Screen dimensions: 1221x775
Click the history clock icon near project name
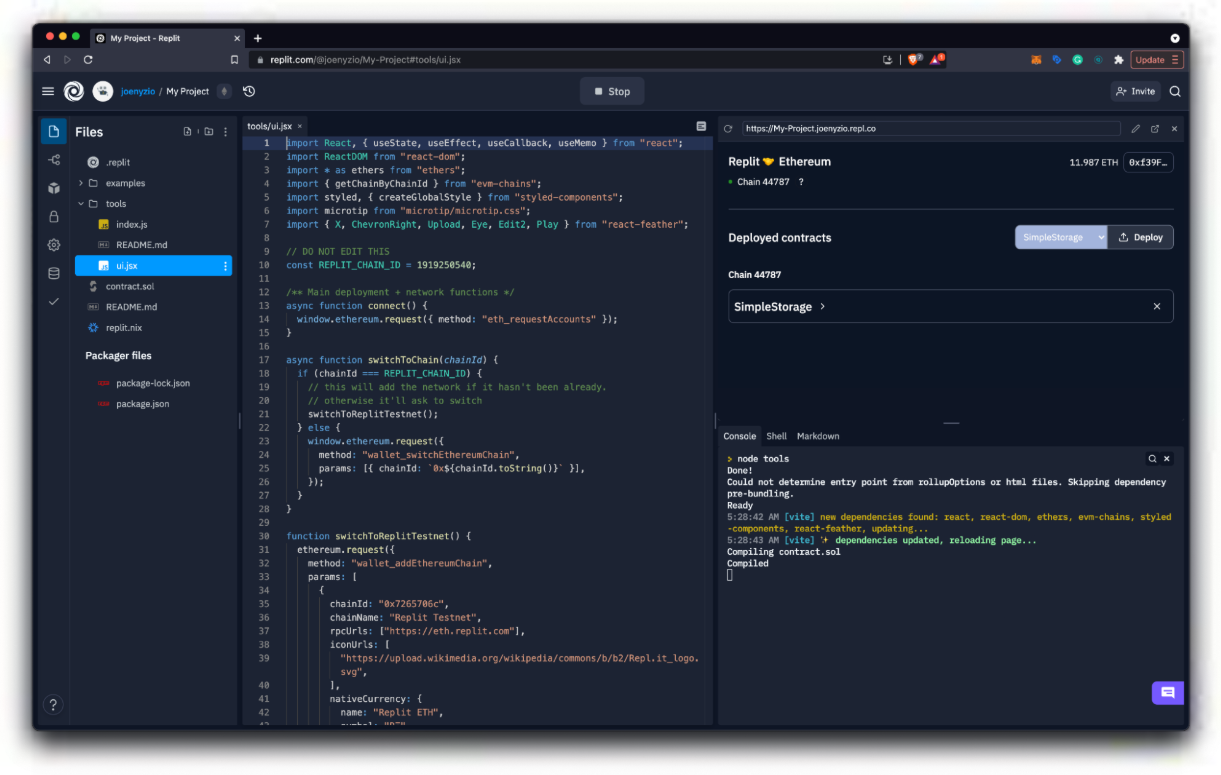(x=249, y=91)
